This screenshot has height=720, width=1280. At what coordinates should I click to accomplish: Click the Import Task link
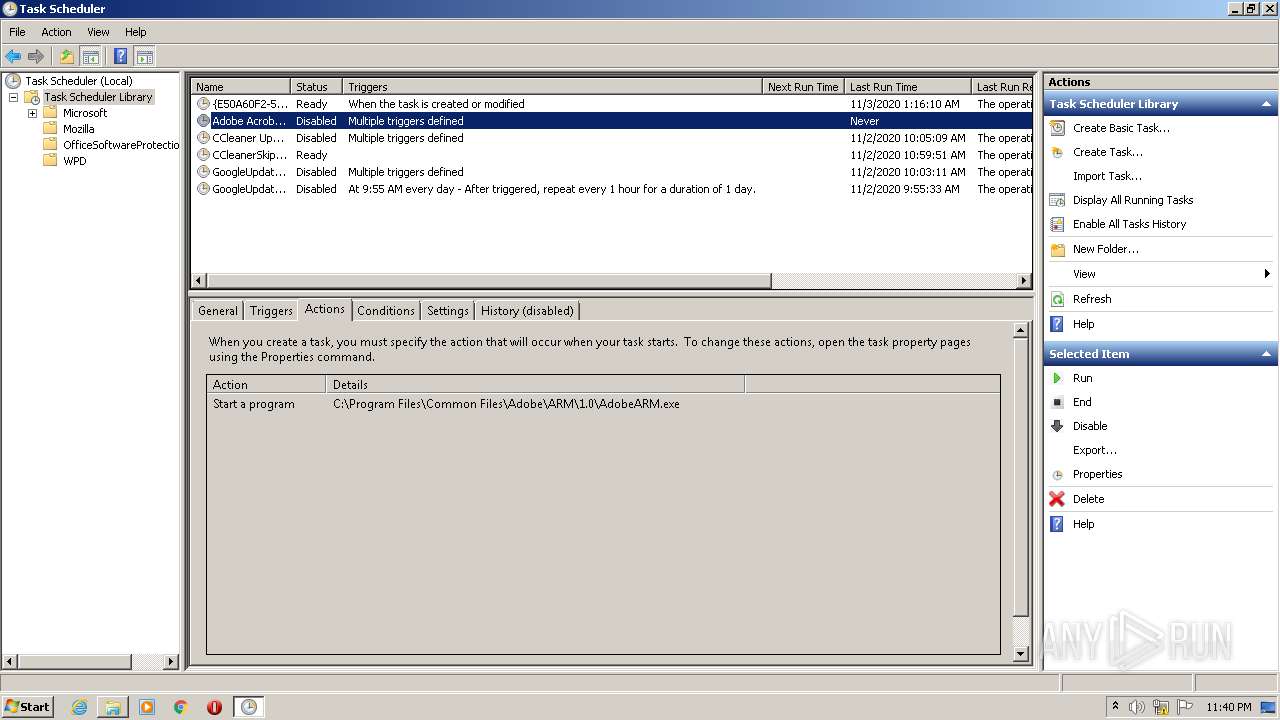(x=1107, y=176)
